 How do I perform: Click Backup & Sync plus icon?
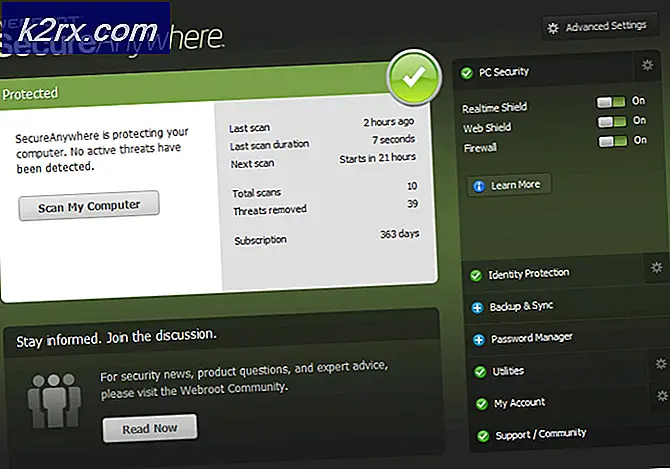pos(477,307)
